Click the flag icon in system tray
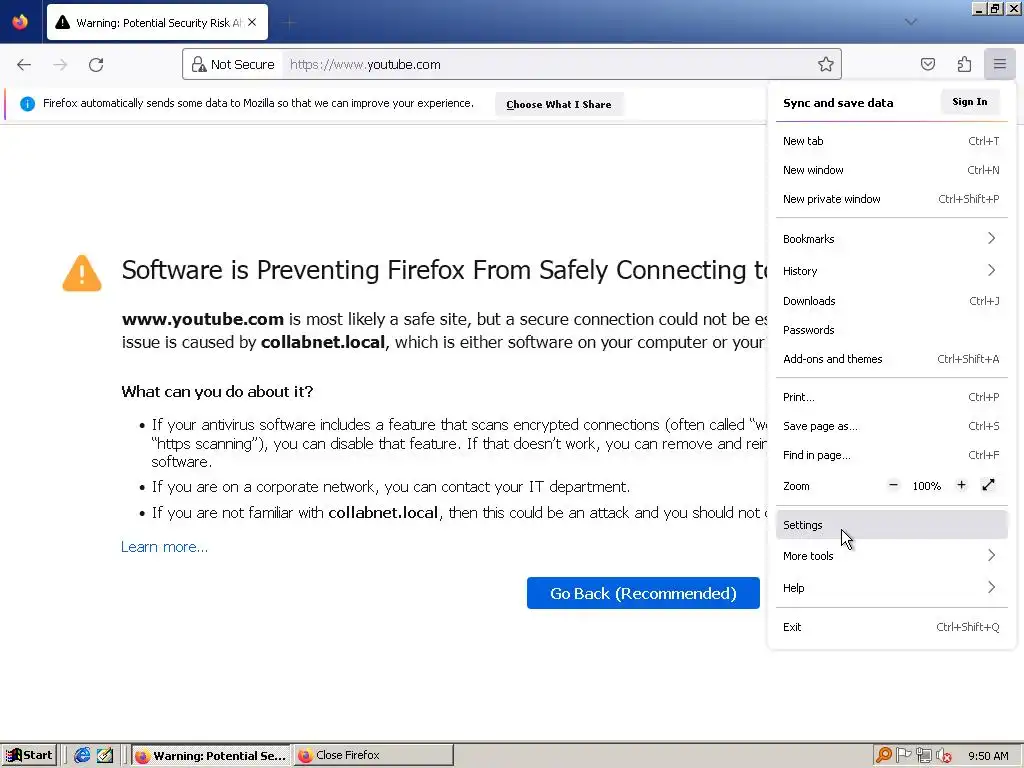This screenshot has height=768, width=1024. [904, 755]
